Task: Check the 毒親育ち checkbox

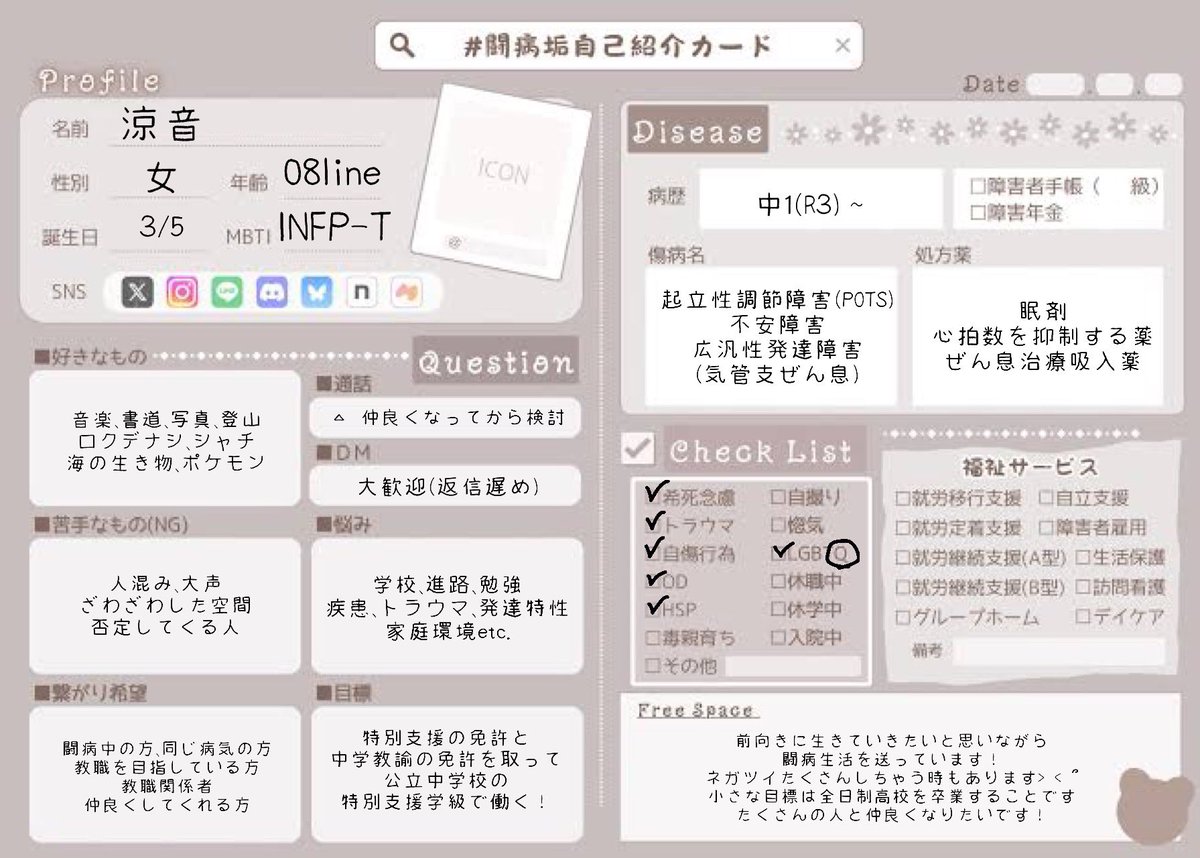Action: pos(653,637)
